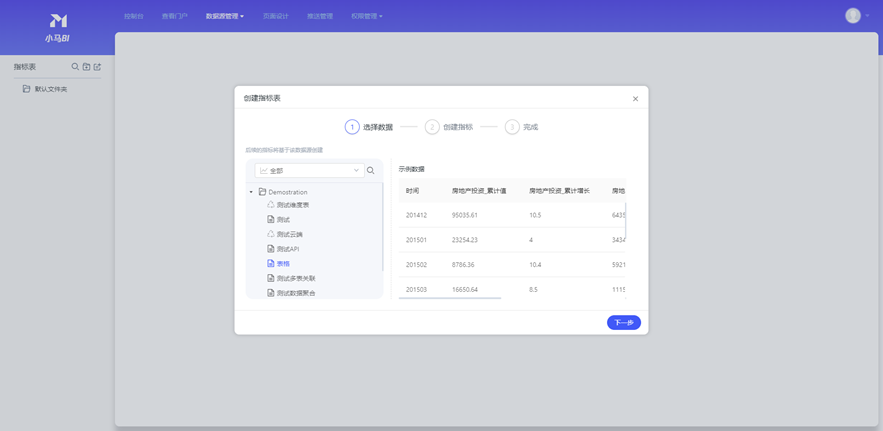
Task: Click the search icon in 指标表 sidebar
Action: click(x=75, y=67)
